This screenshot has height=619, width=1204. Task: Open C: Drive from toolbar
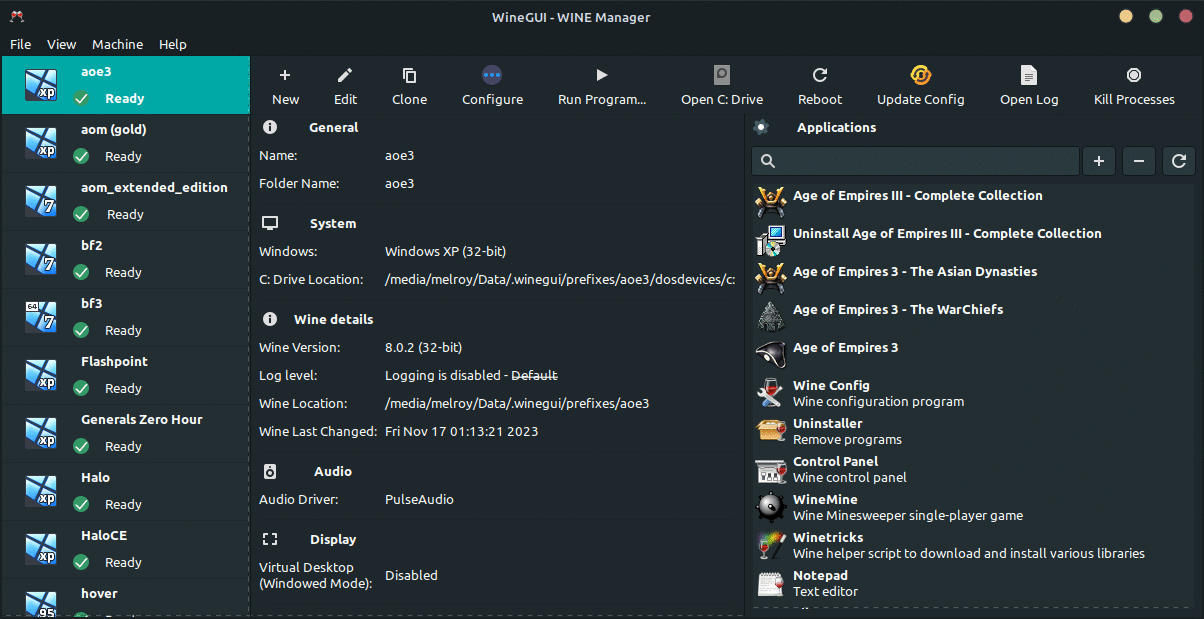[722, 76]
